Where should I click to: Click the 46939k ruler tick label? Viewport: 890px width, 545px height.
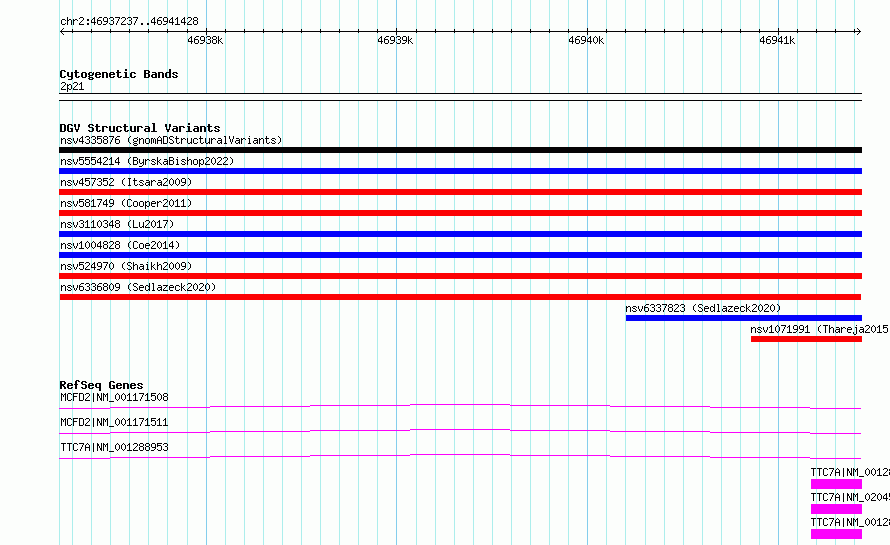pos(395,40)
